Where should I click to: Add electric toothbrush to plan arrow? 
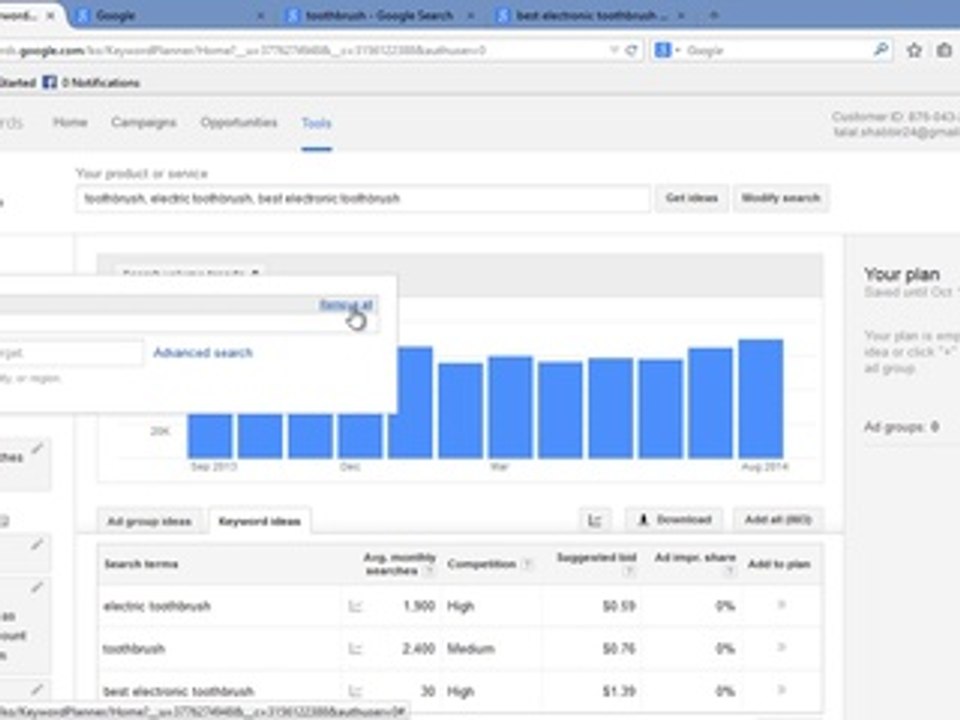click(781, 605)
